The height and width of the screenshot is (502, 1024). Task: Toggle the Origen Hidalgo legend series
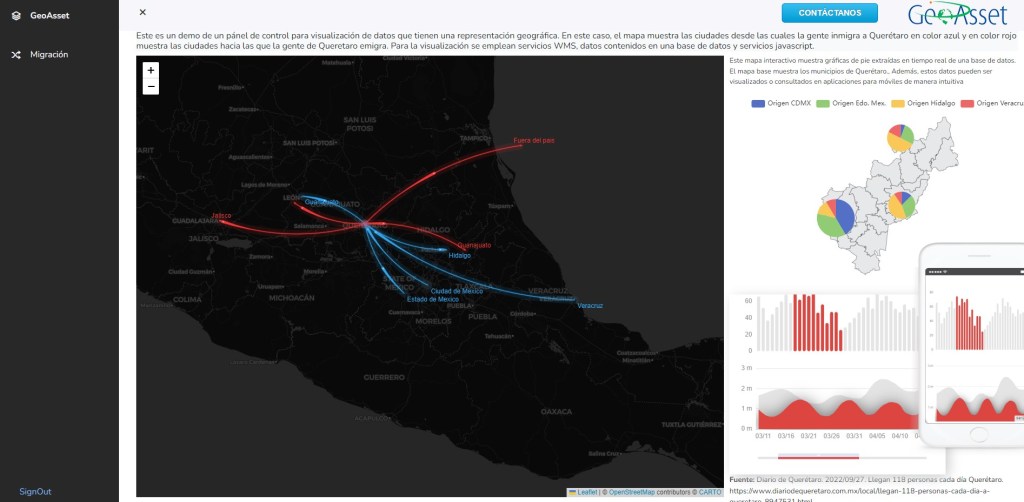coord(919,103)
